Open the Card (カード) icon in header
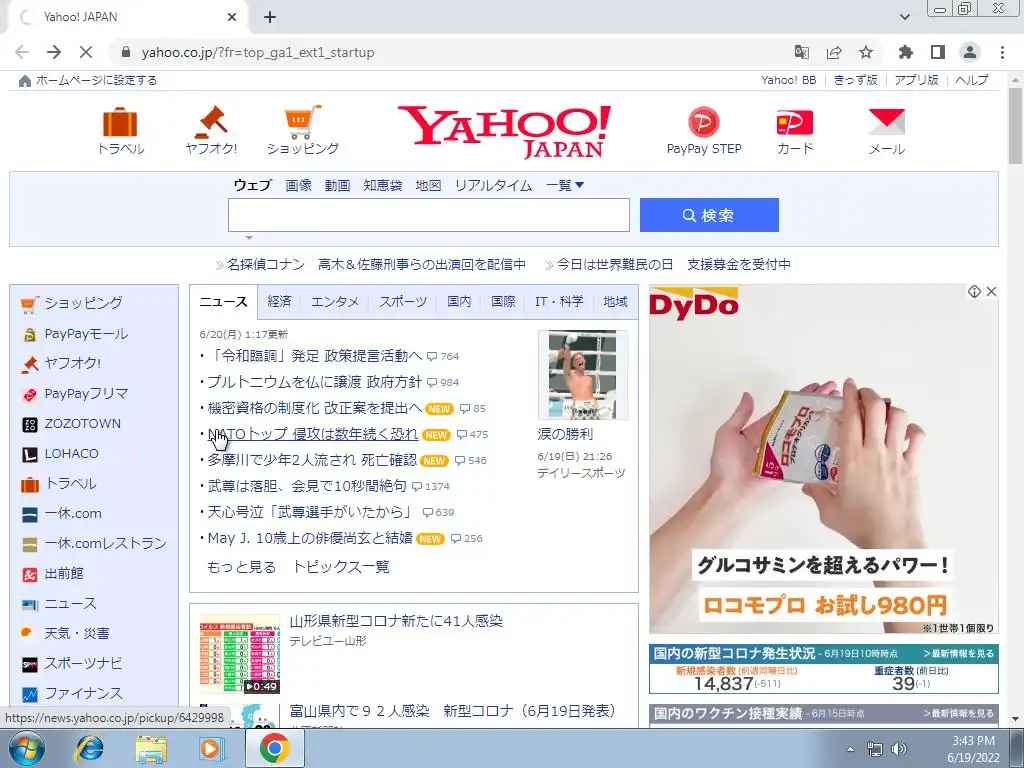This screenshot has width=1024, height=768. point(795,123)
